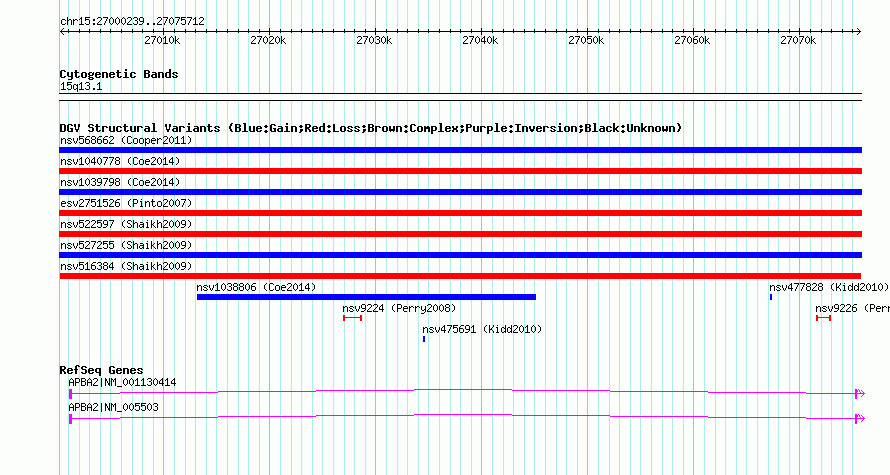The image size is (890, 475).
Task: Open nsv477828 (Kidd2010) label
Action: [829, 287]
